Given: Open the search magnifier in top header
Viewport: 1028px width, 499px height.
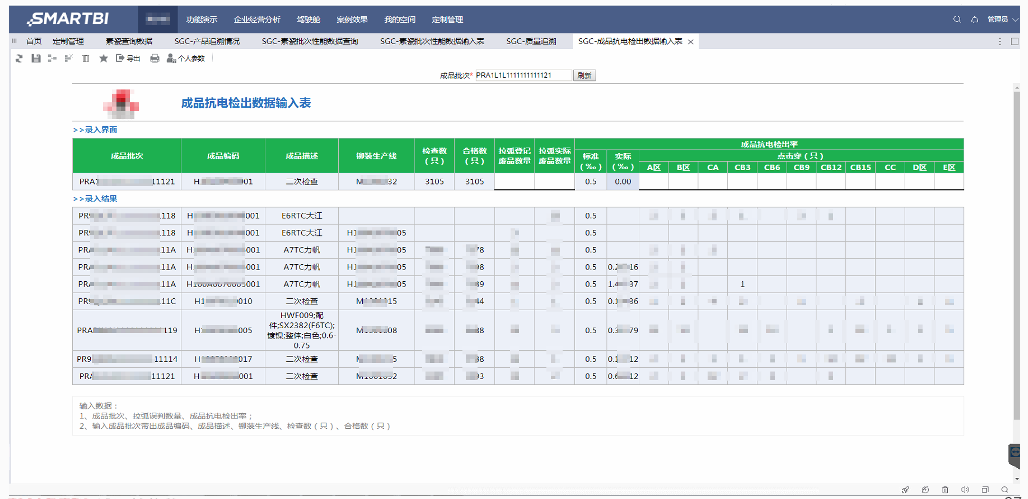Looking at the screenshot, I should 957,19.
